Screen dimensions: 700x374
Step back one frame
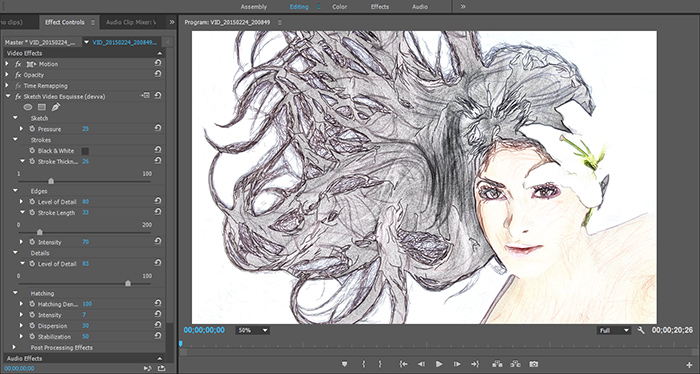click(421, 364)
